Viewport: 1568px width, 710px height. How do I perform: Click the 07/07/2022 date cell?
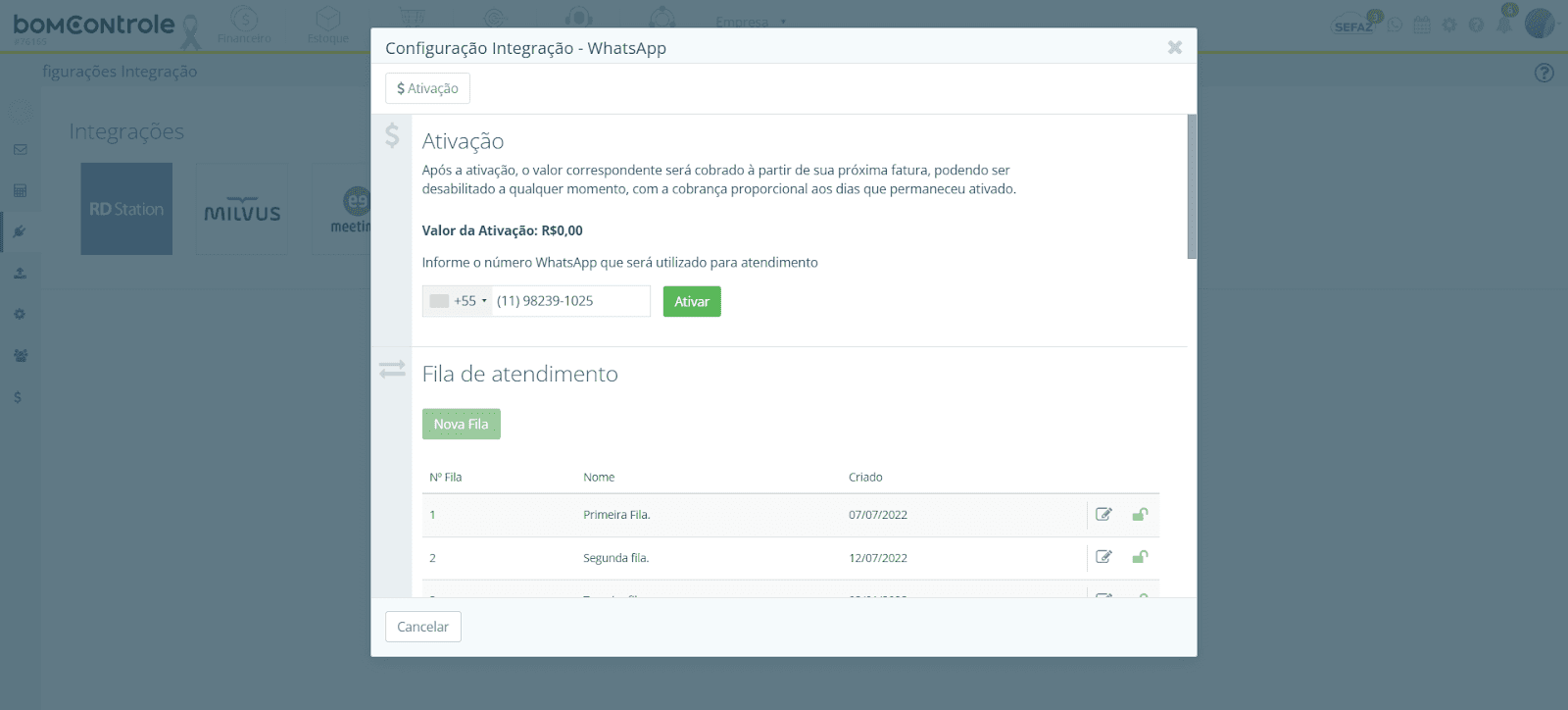pos(878,515)
